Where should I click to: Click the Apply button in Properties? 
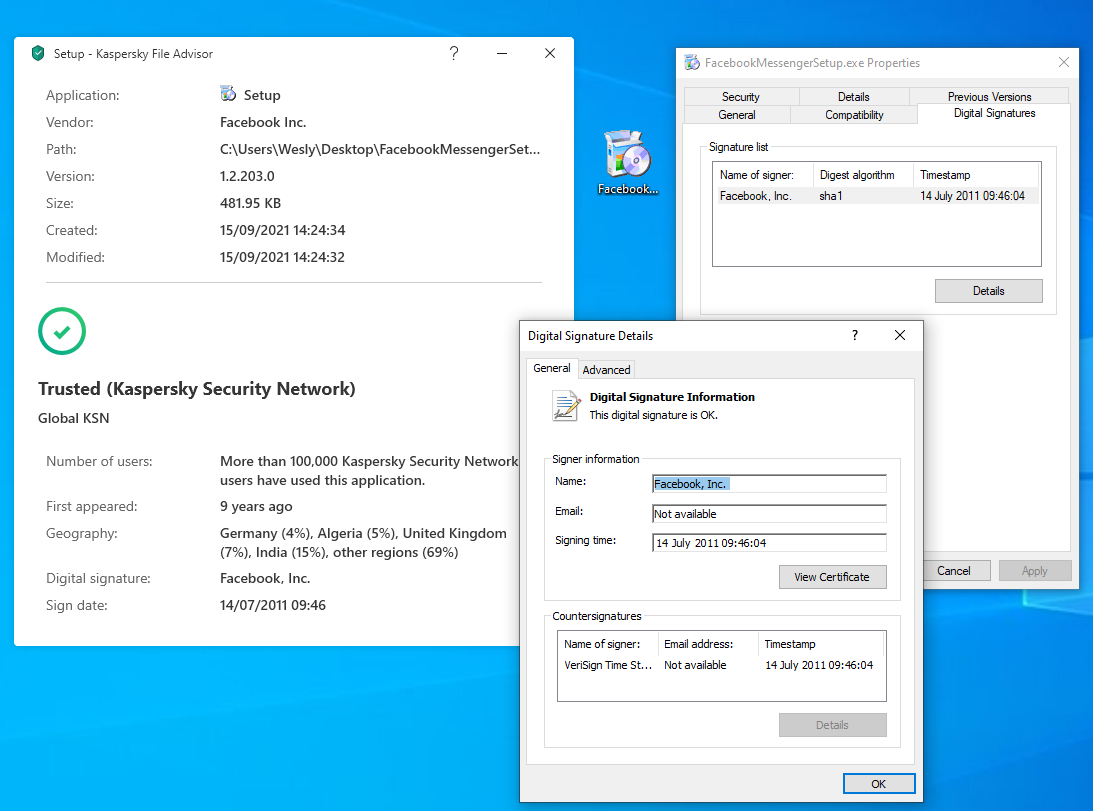click(1034, 570)
